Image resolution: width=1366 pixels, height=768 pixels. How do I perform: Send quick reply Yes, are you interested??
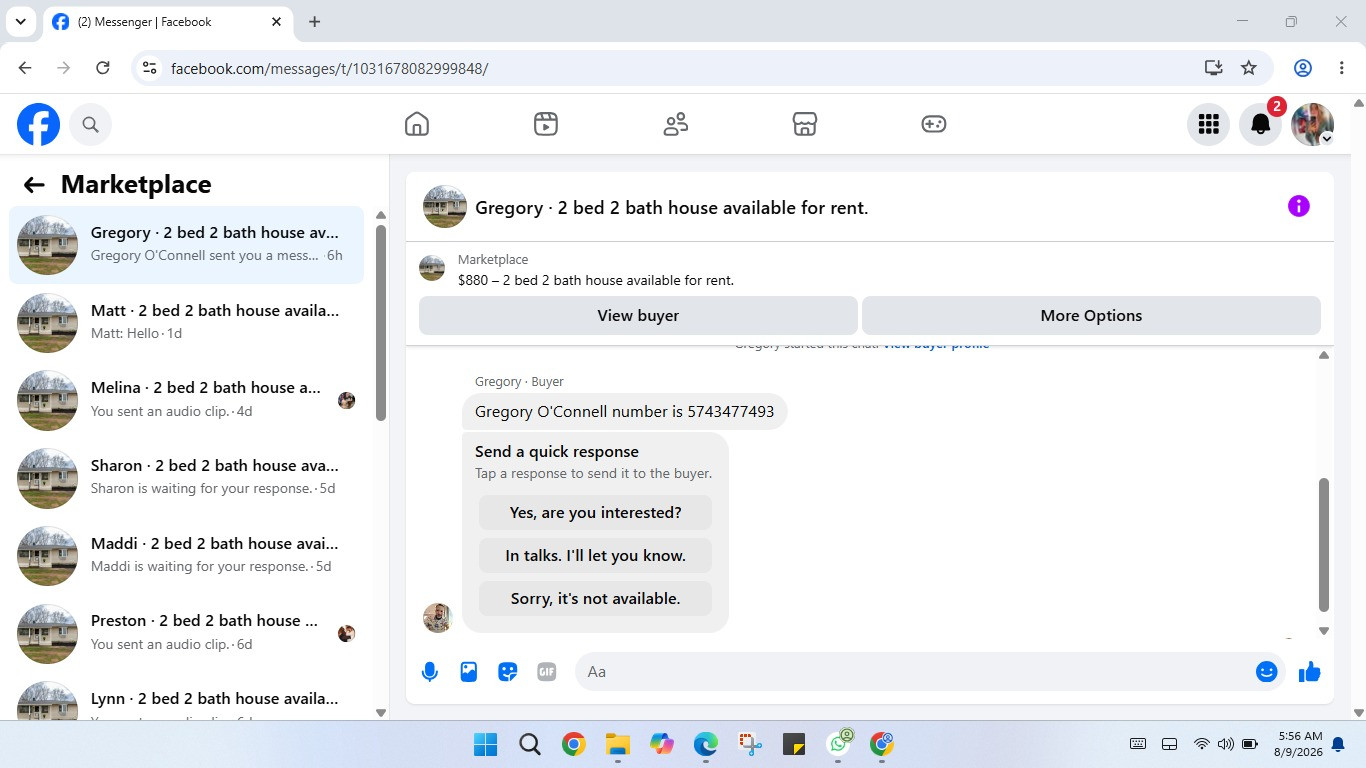pyautogui.click(x=595, y=513)
